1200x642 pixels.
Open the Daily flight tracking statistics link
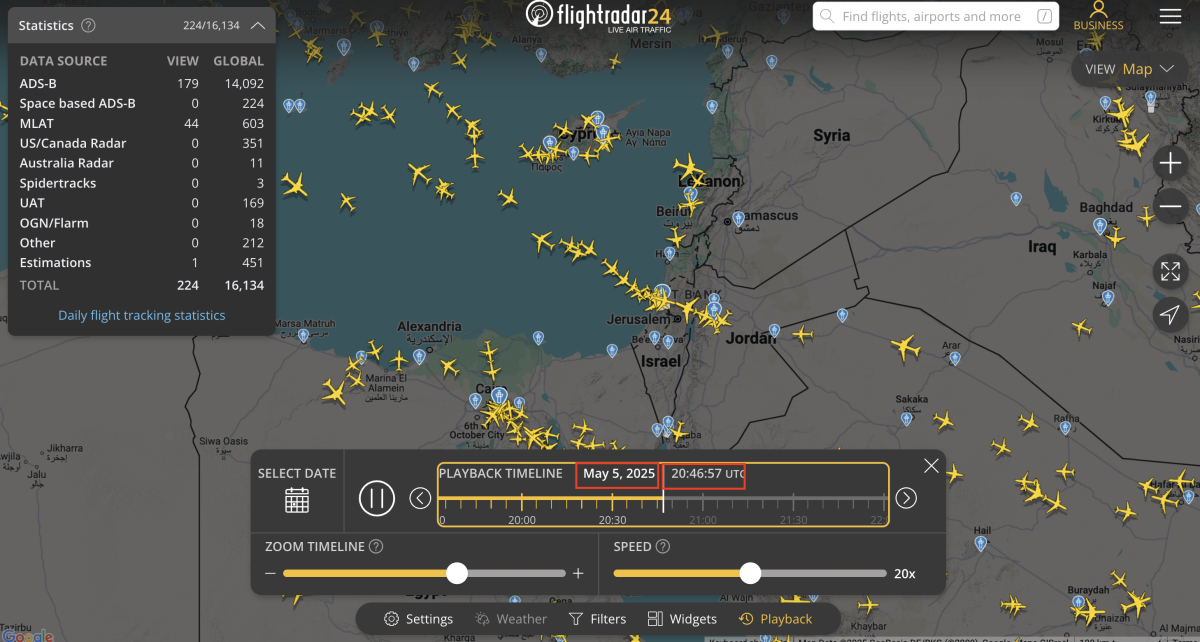click(142, 315)
